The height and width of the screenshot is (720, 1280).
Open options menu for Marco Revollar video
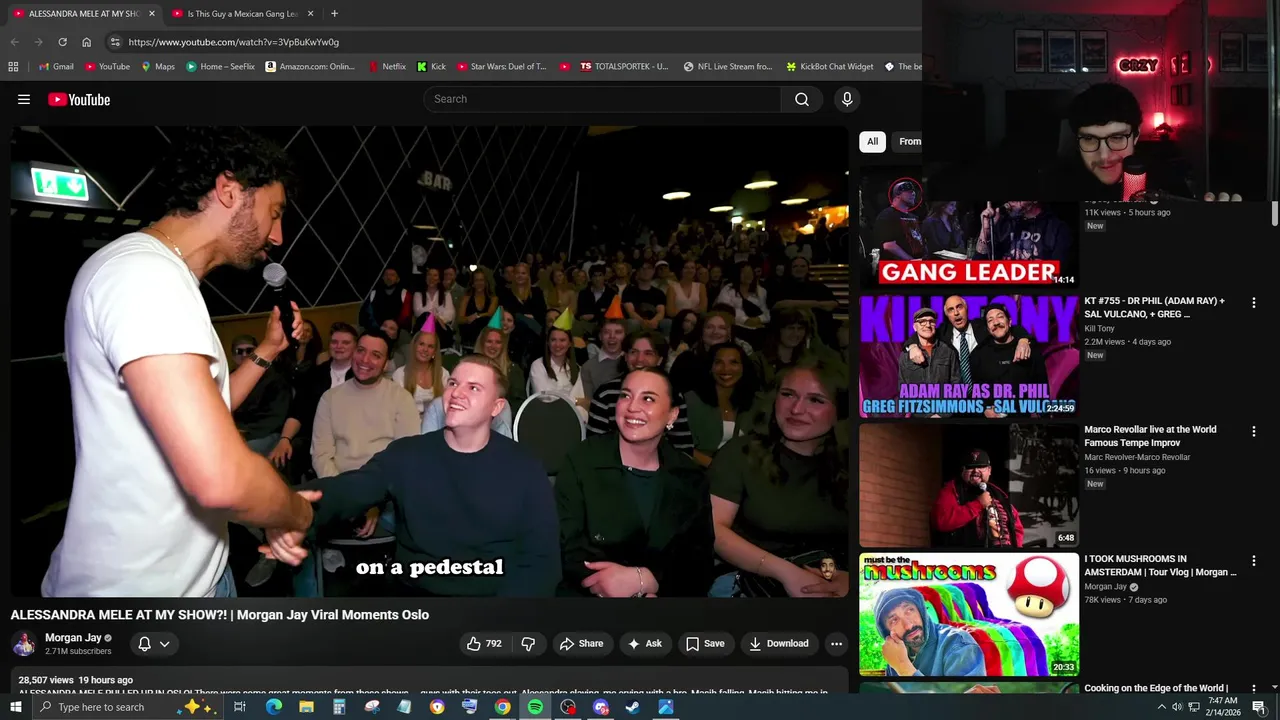click(x=1253, y=431)
